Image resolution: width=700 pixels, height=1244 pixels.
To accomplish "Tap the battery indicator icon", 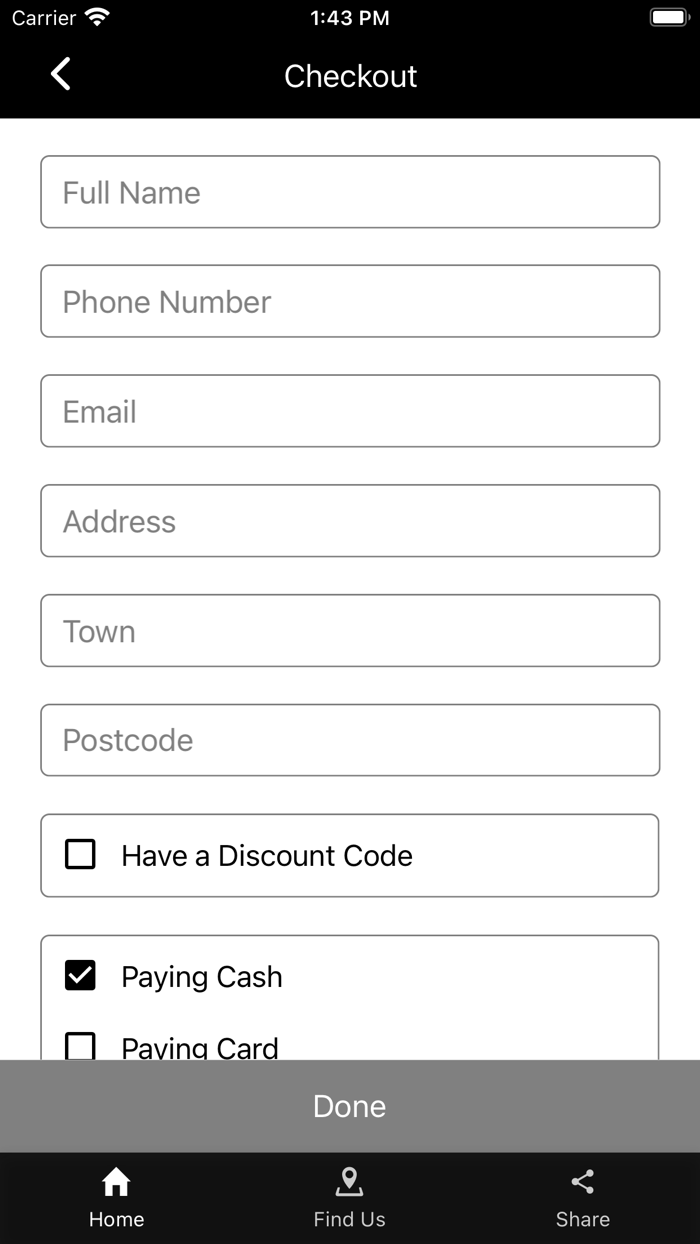I will click(667, 17).
